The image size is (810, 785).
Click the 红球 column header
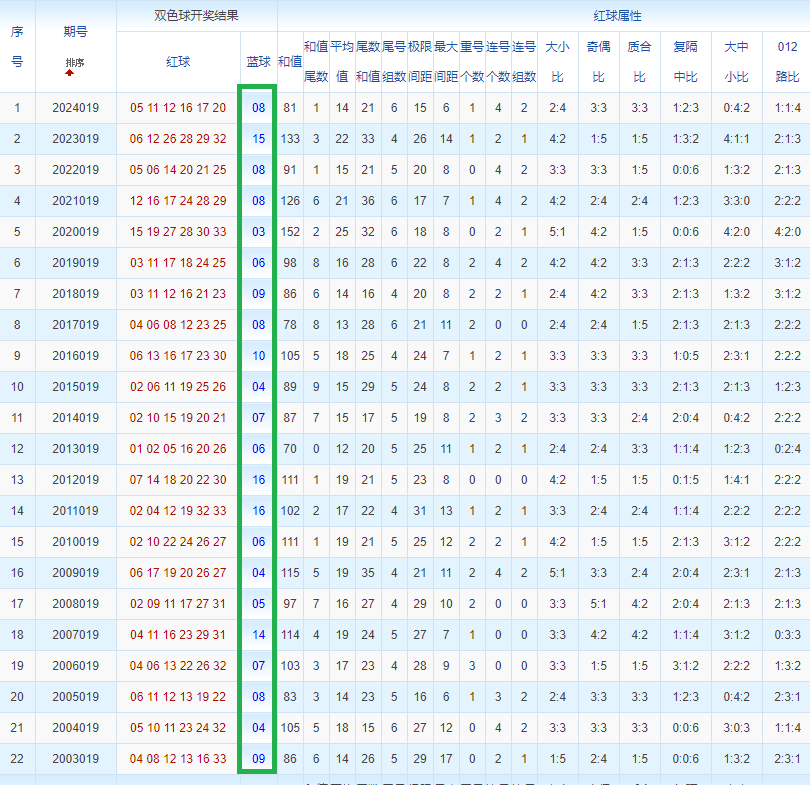point(178,62)
